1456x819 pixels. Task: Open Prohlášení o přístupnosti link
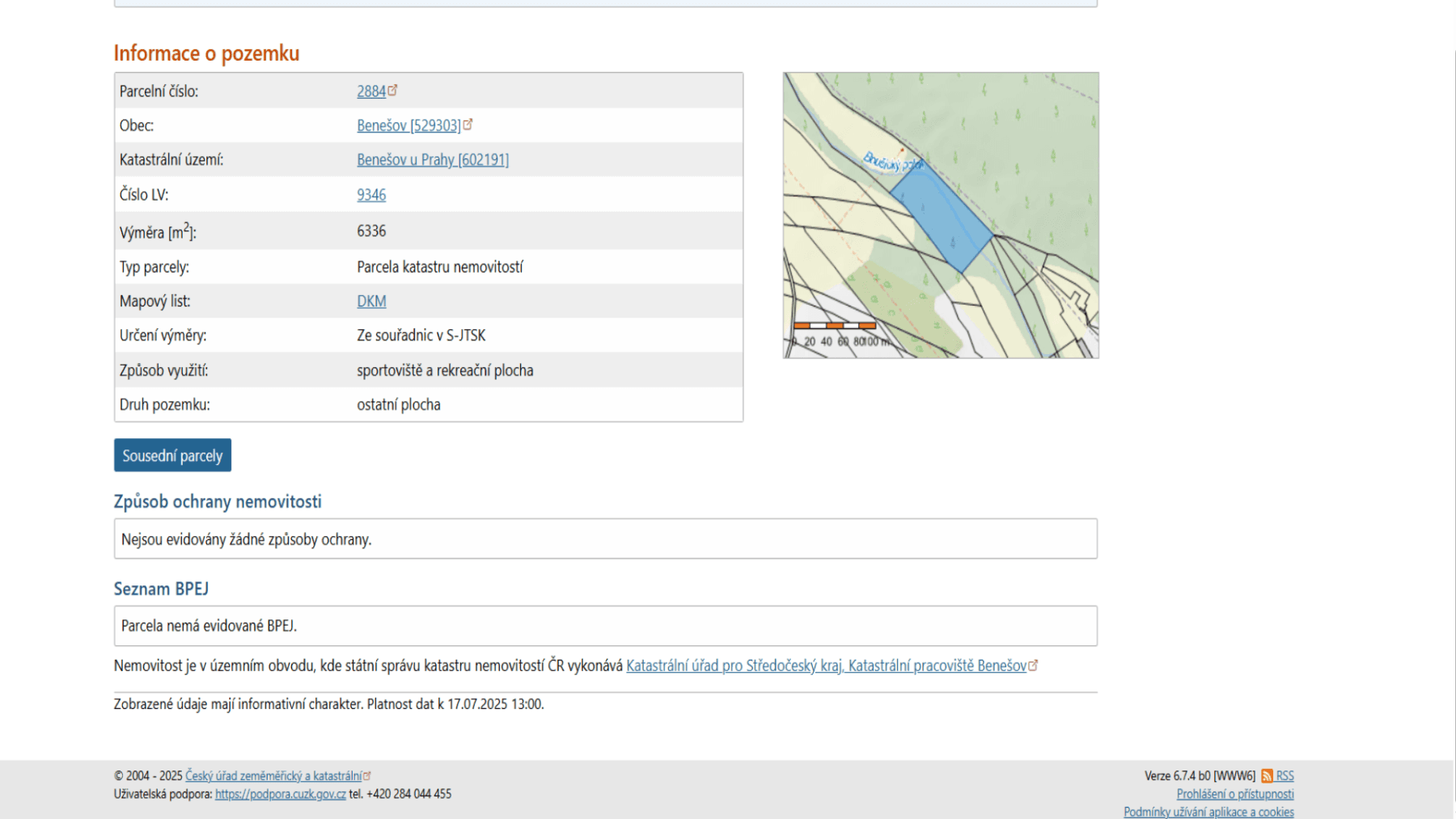(1234, 794)
